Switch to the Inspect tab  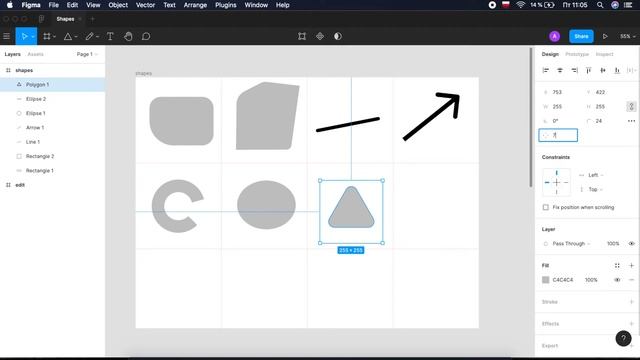604,54
